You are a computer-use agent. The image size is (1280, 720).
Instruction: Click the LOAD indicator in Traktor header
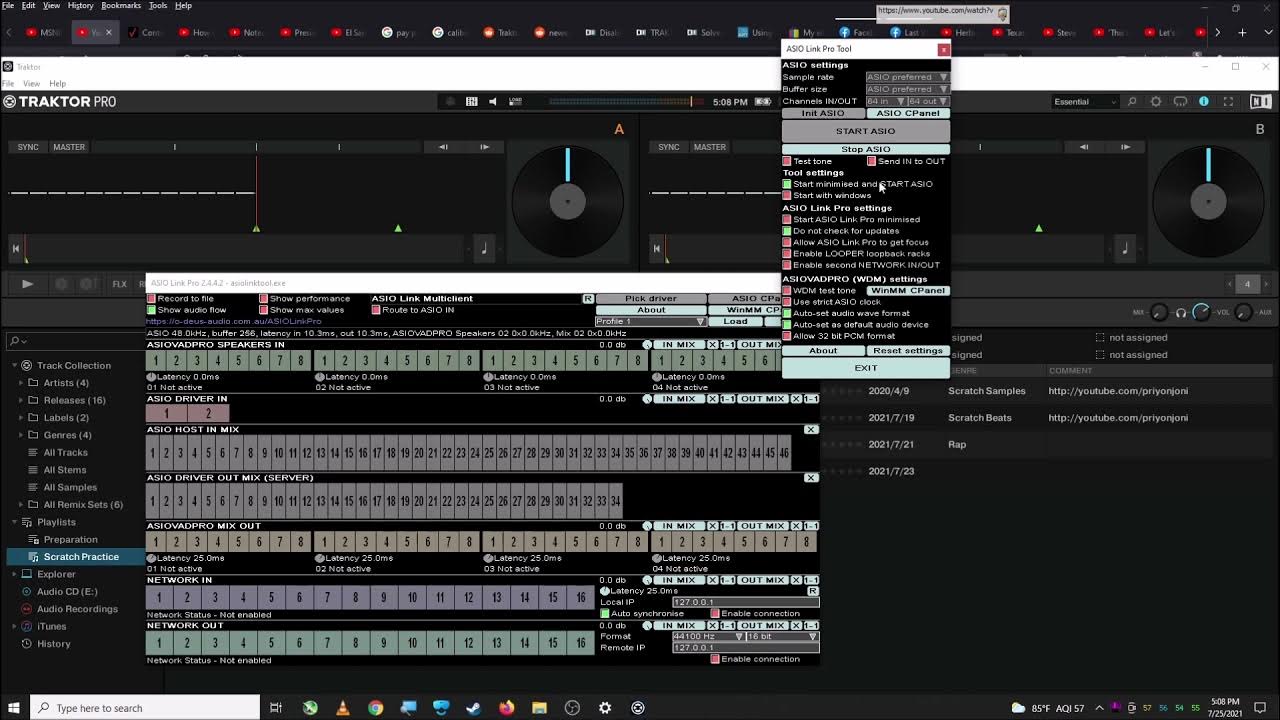[x=515, y=101]
